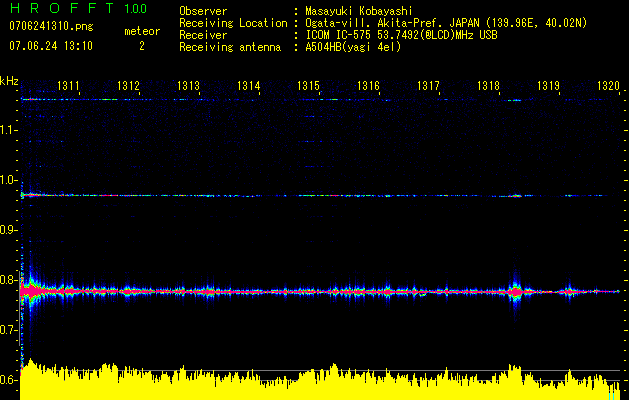This screenshot has width=629, height=400.
Task: Click the 1313 time marker
Action: [188, 85]
